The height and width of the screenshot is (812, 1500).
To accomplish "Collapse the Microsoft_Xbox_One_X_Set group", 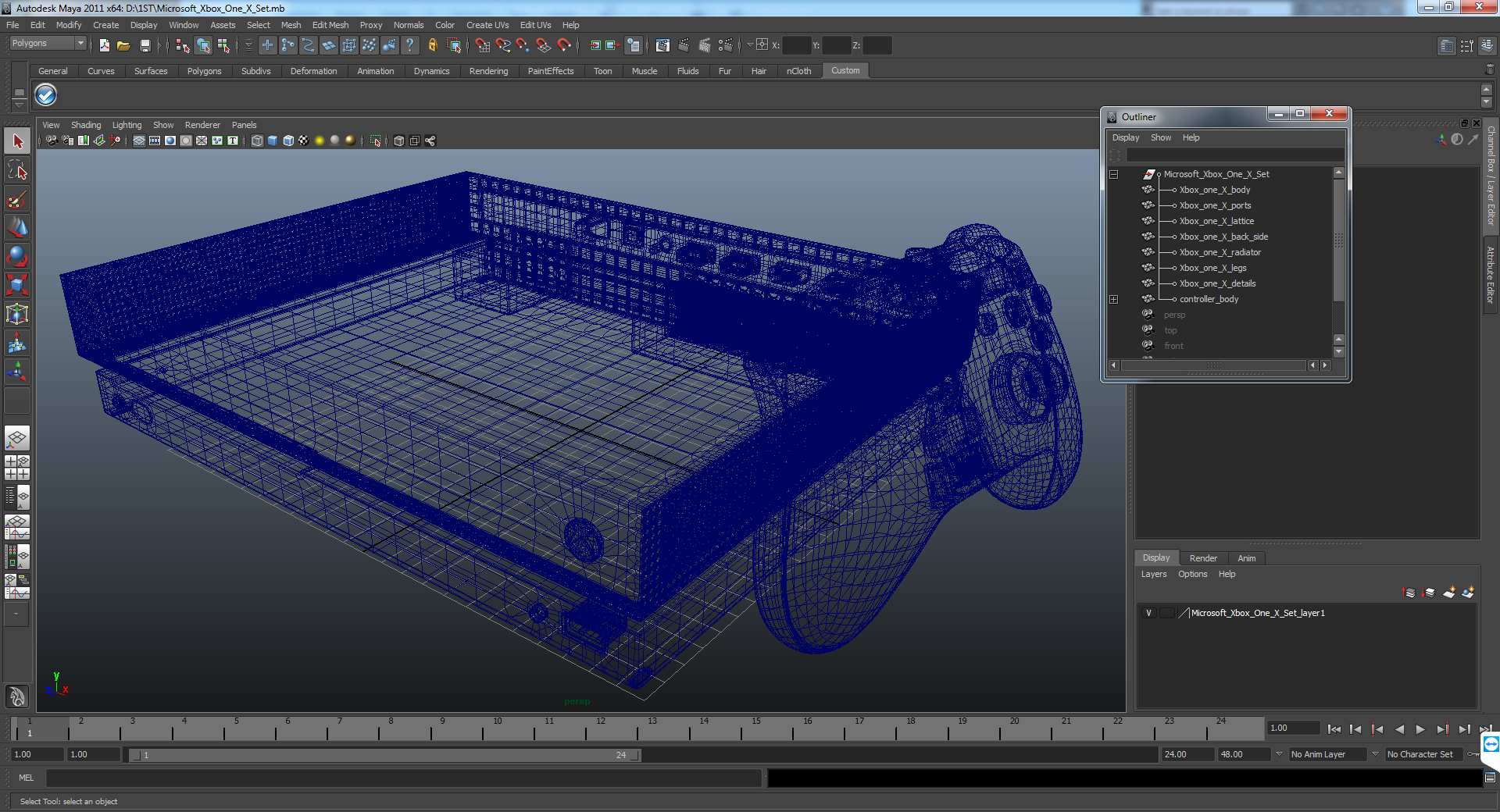I will (1114, 174).
